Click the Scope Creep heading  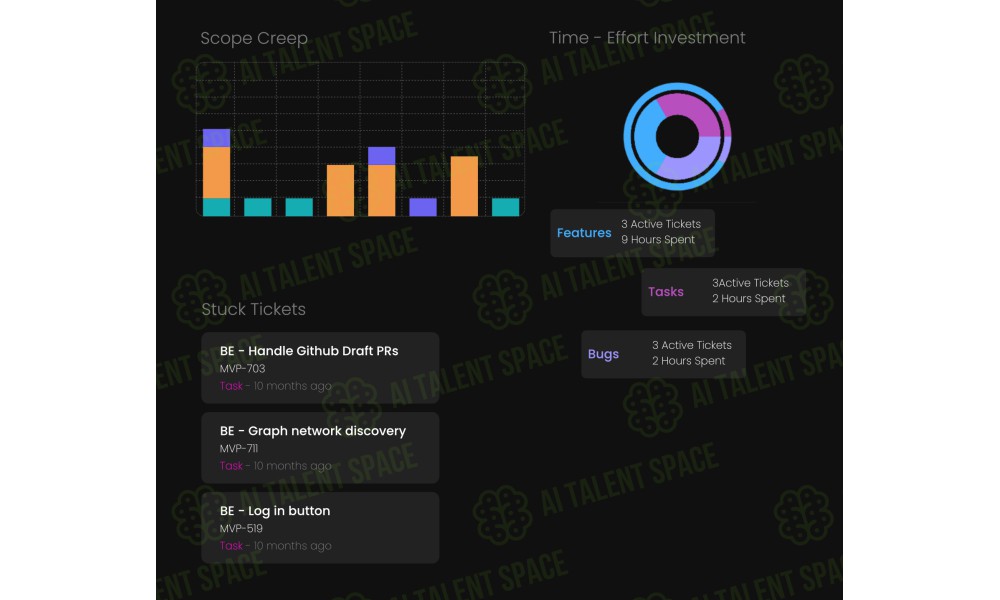click(254, 38)
